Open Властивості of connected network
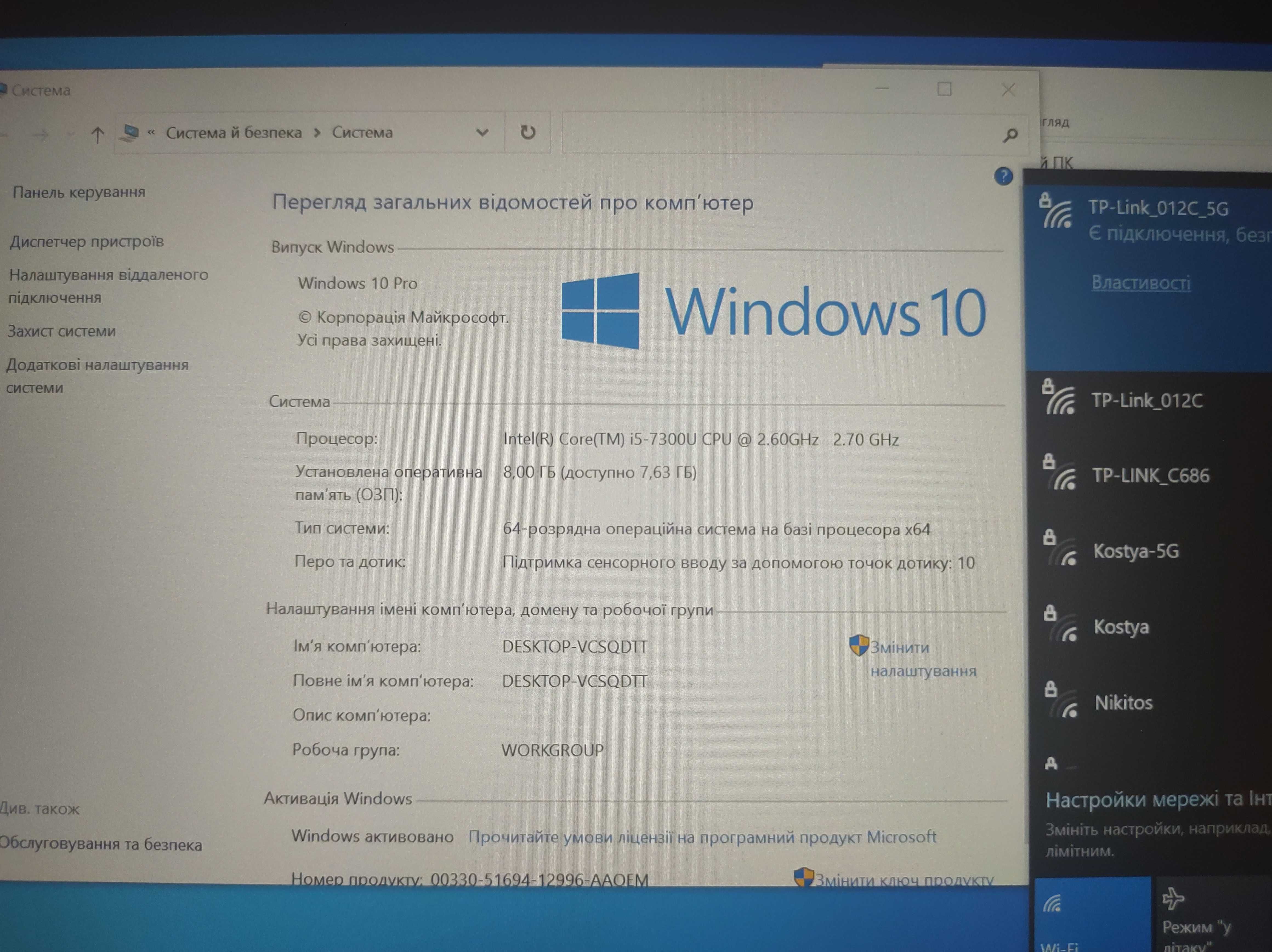This screenshot has width=1272, height=952. pos(1141,282)
